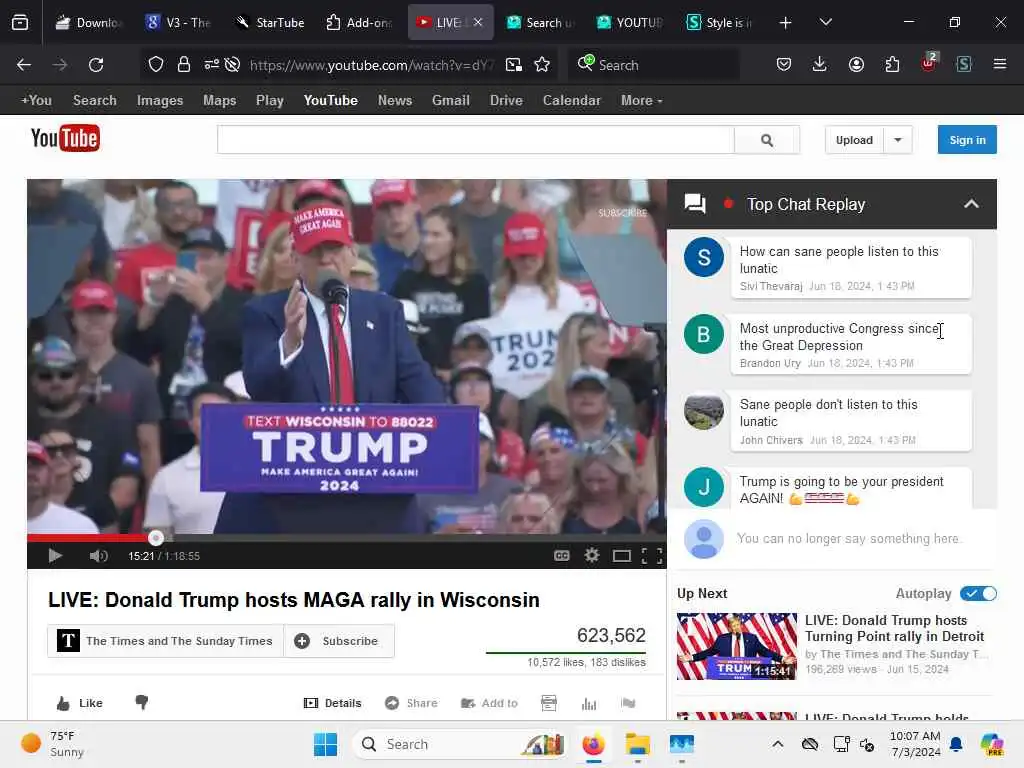1024x768 pixels.
Task: Switch to the 'Style is' tab
Action: pos(720,23)
